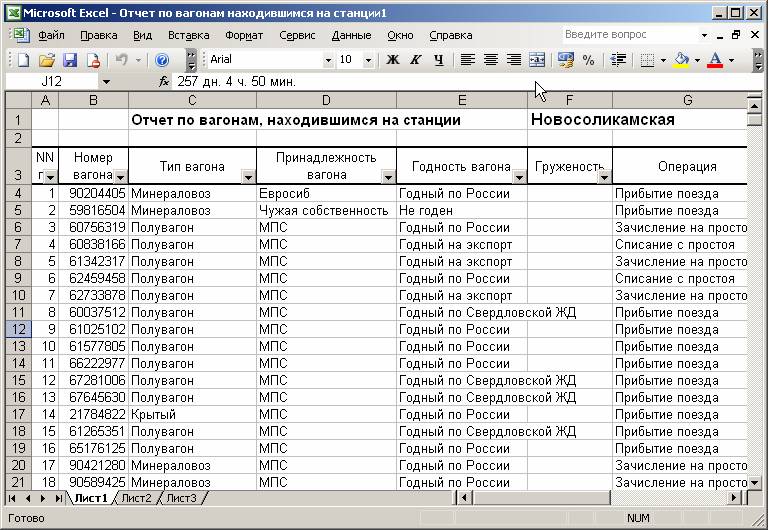Select the Крытый wagon type cell

192,414
